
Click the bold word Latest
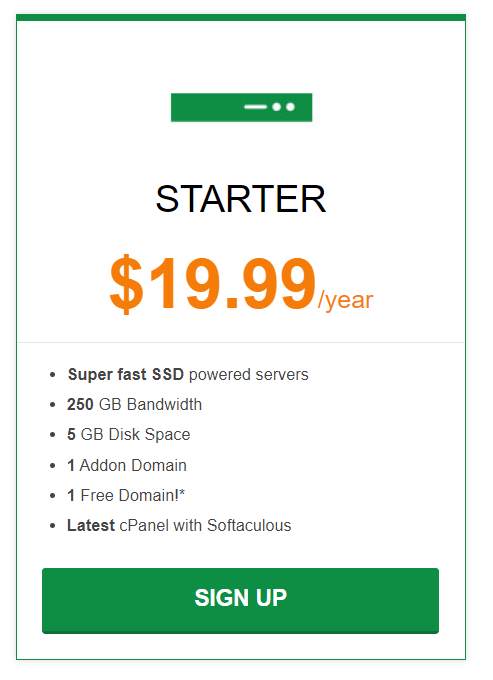click(91, 526)
